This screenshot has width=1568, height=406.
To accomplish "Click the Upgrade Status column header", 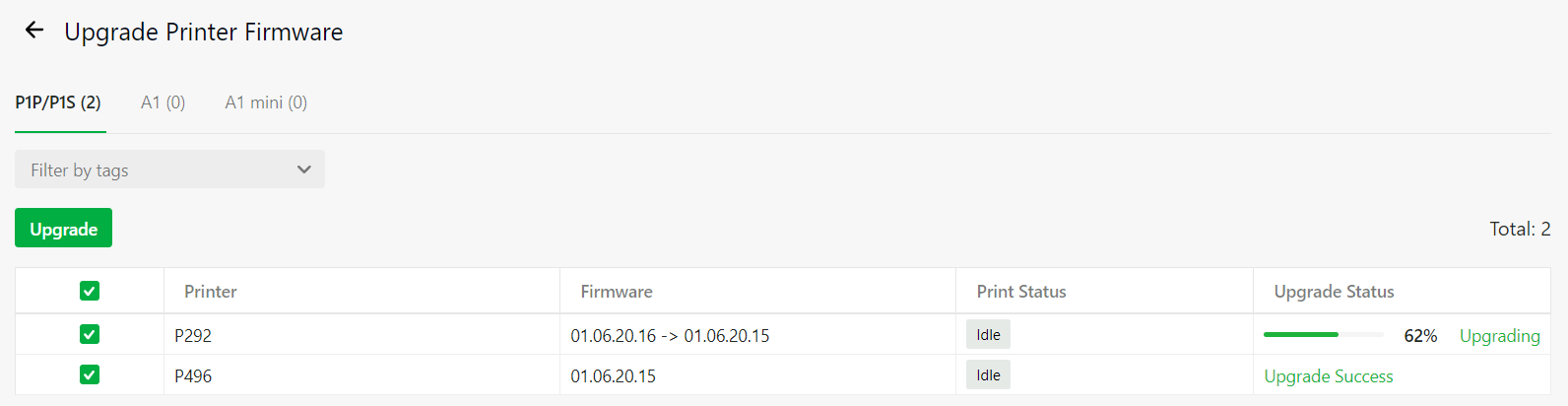I will point(1334,292).
